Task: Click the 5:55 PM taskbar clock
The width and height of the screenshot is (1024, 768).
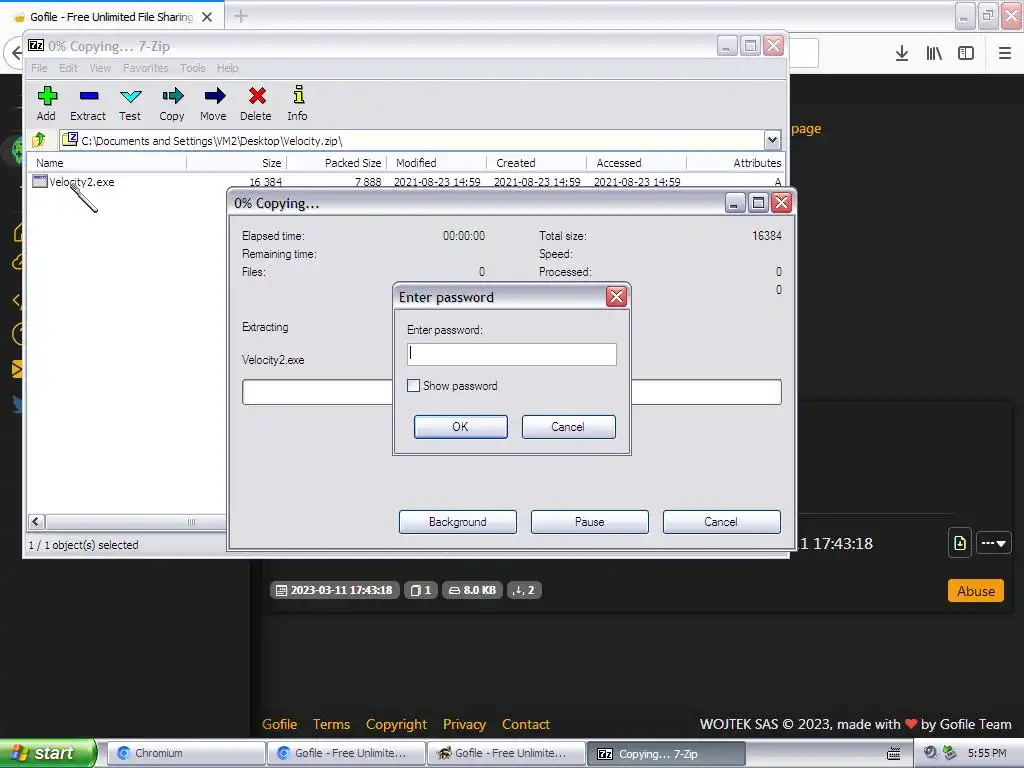Action: [x=987, y=753]
